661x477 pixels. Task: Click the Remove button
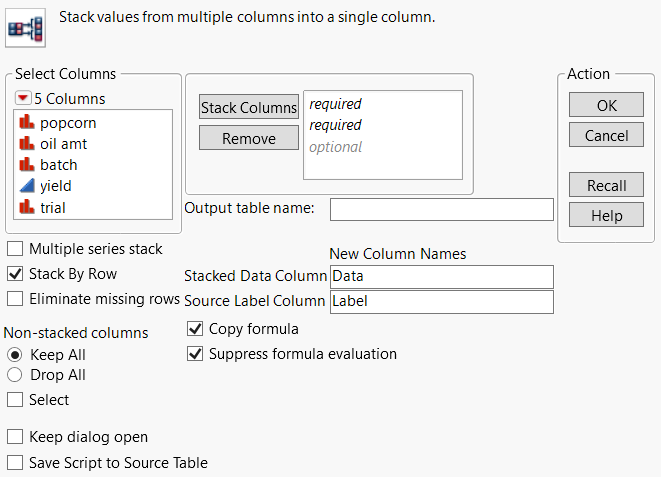[249, 138]
